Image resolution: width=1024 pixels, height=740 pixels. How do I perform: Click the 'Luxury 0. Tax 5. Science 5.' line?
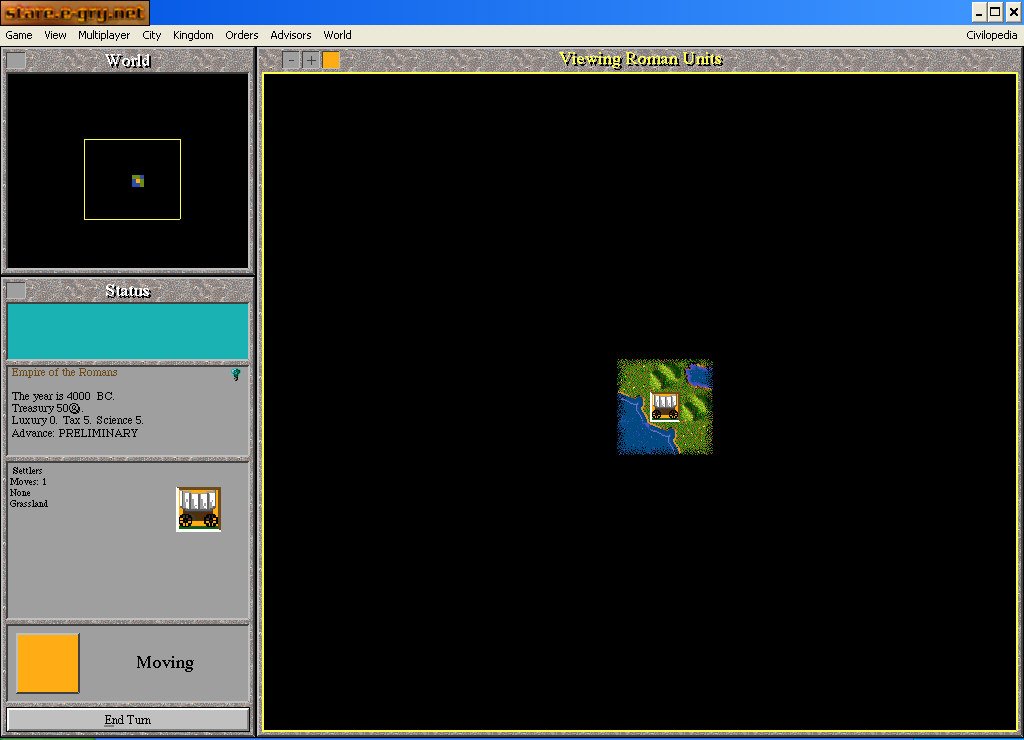pos(77,420)
